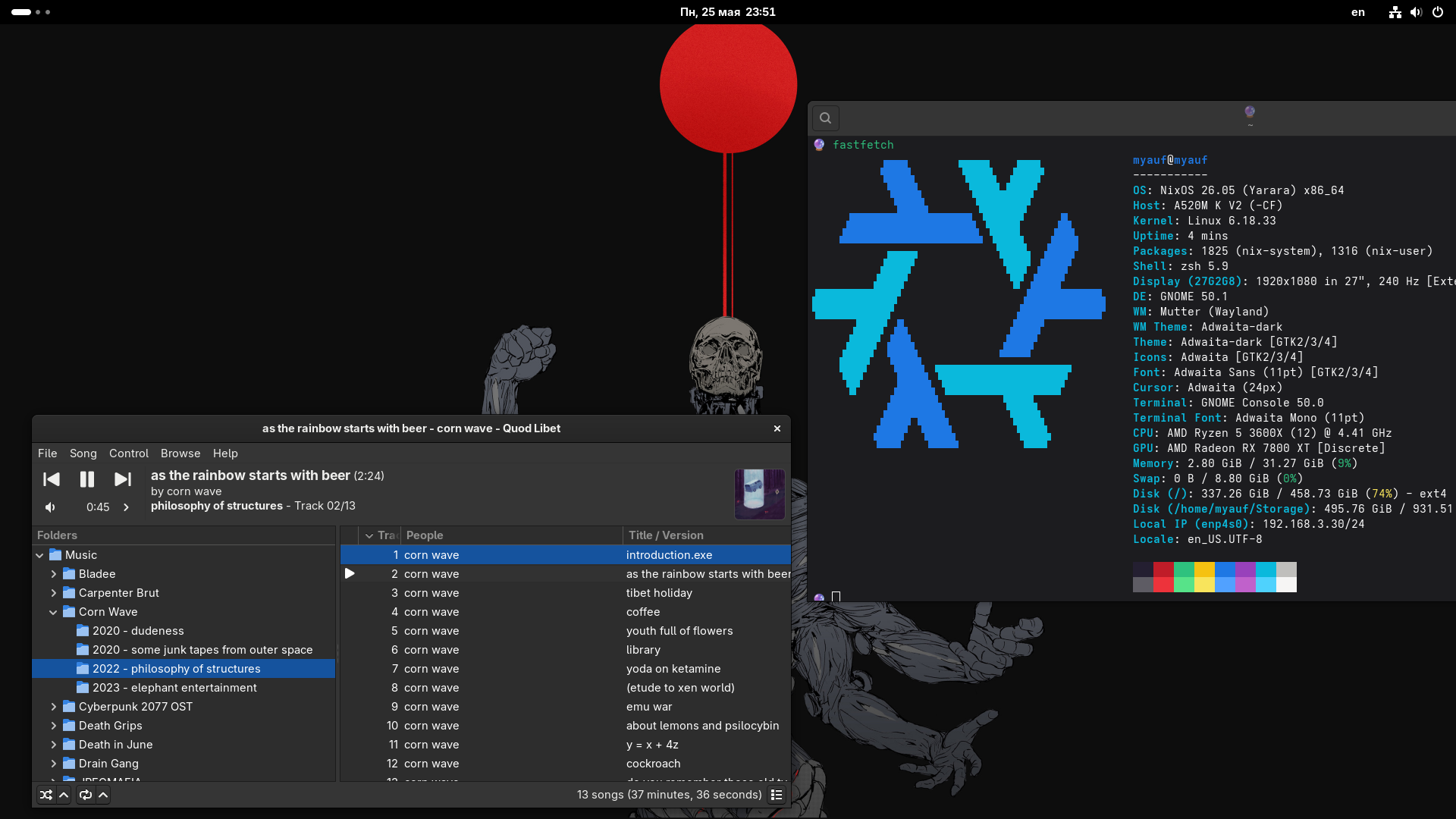
Task: Open repeat mode options arrow
Action: tap(103, 795)
